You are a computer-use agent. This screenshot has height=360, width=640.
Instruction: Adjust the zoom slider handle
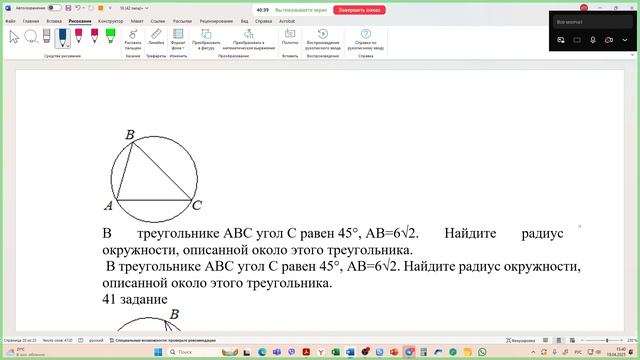(x=607, y=340)
